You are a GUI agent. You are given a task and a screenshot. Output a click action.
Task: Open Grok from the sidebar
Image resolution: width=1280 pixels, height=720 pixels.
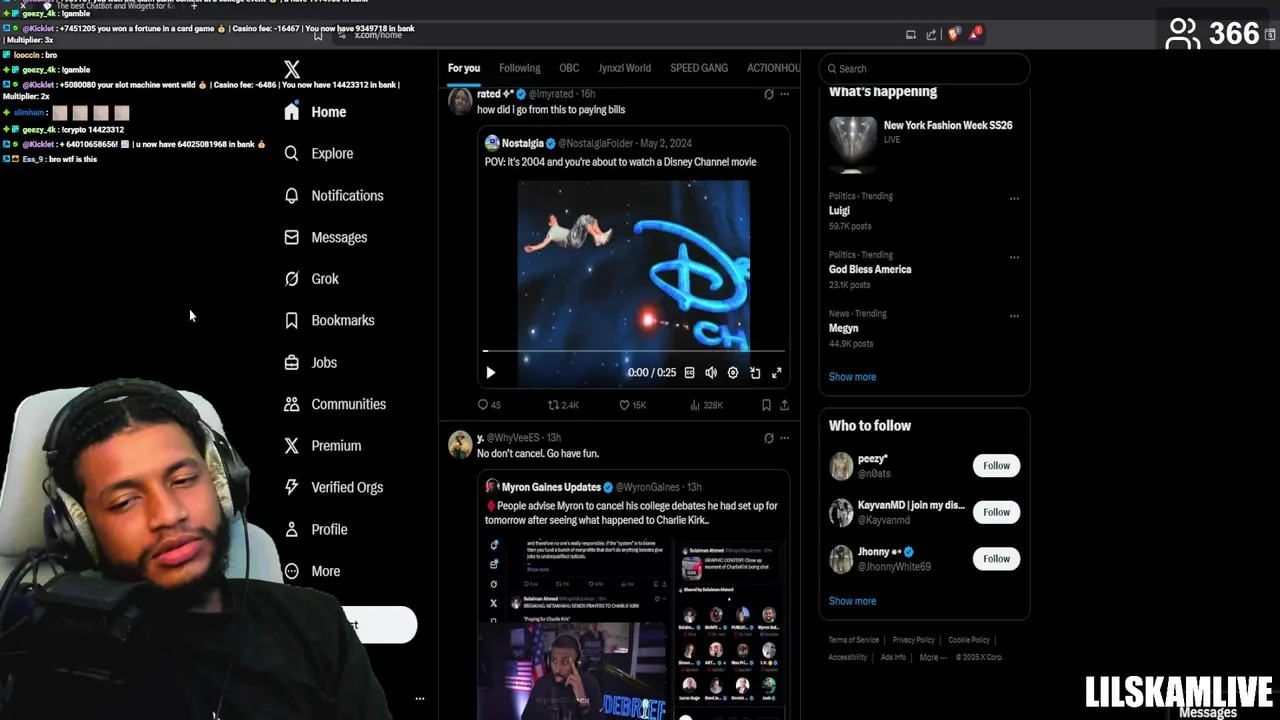(311, 279)
